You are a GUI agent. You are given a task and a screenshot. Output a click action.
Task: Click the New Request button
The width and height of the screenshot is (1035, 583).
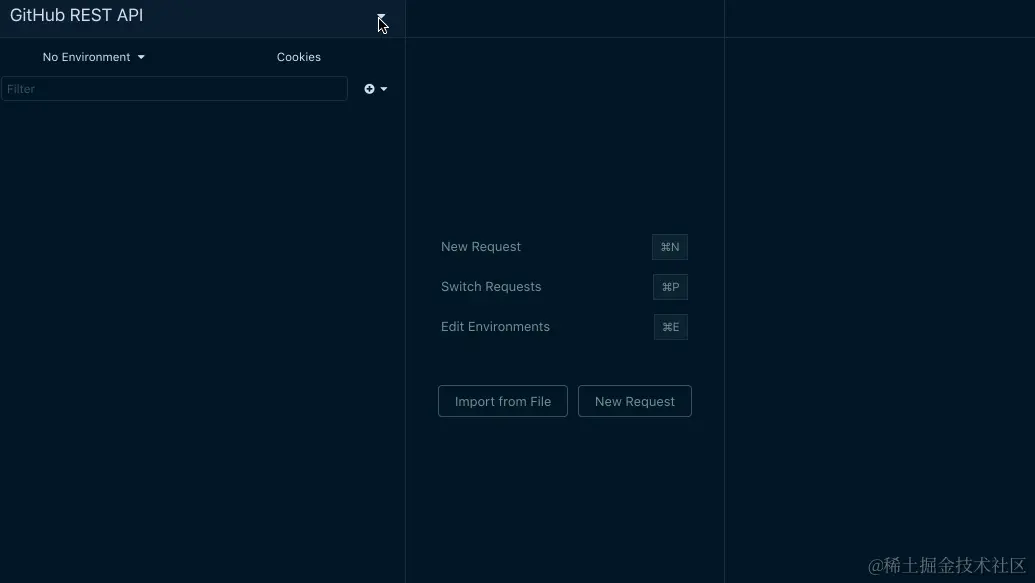point(634,401)
